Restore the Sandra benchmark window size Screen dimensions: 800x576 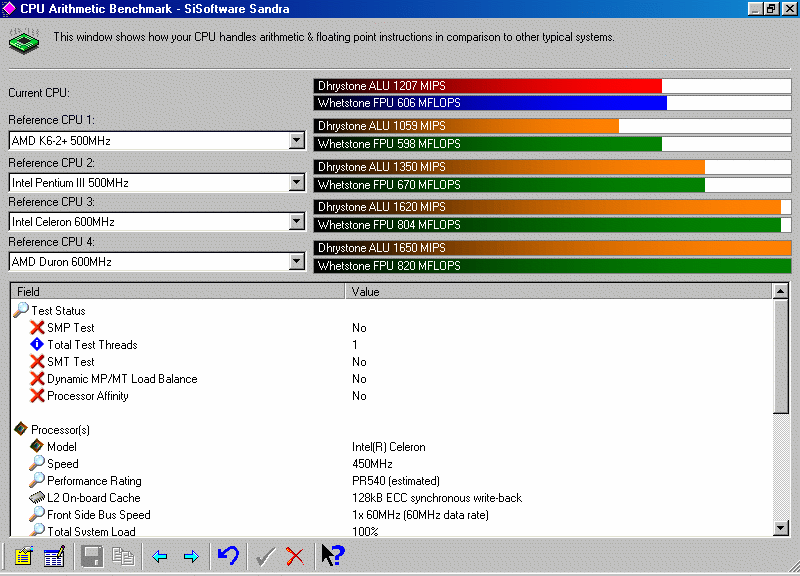771,8
